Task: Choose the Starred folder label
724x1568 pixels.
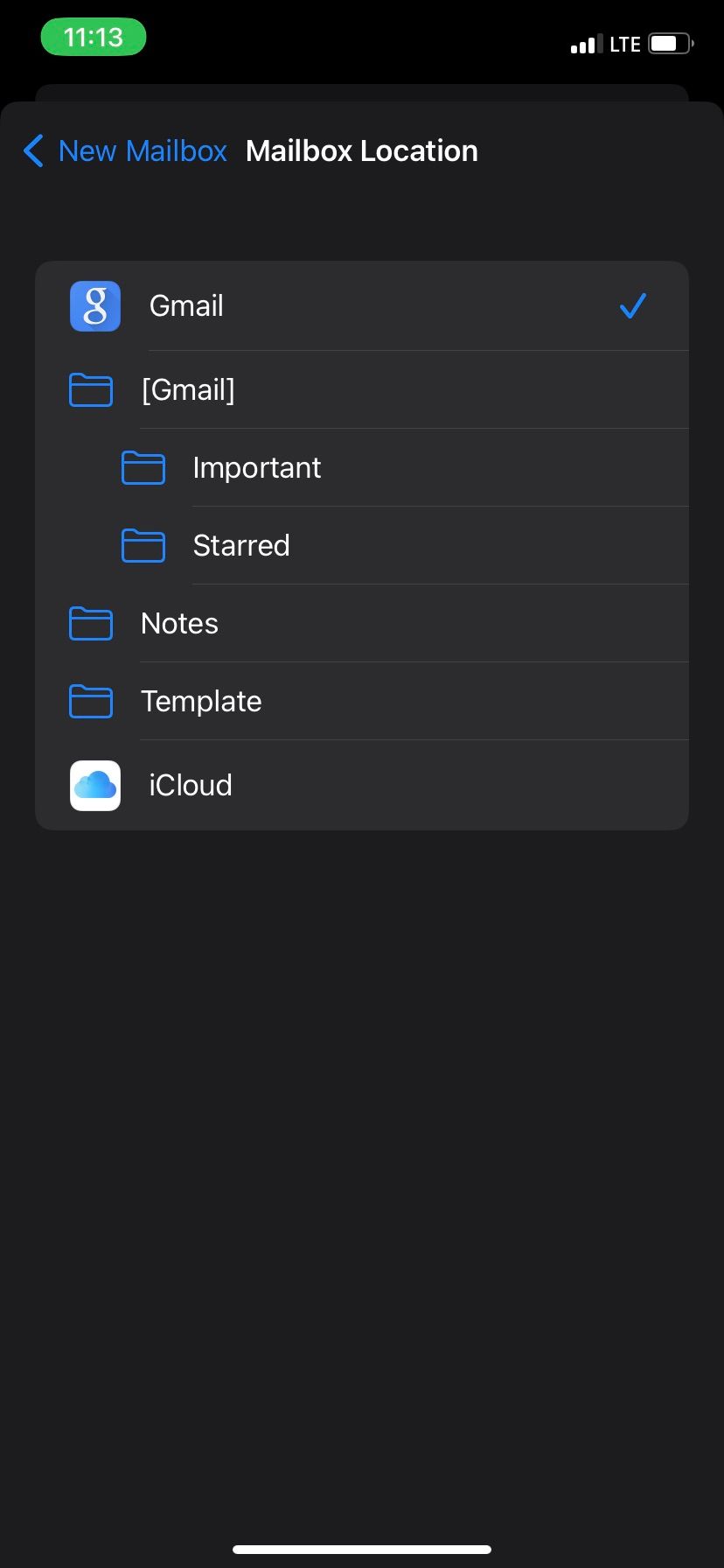Action: click(241, 546)
